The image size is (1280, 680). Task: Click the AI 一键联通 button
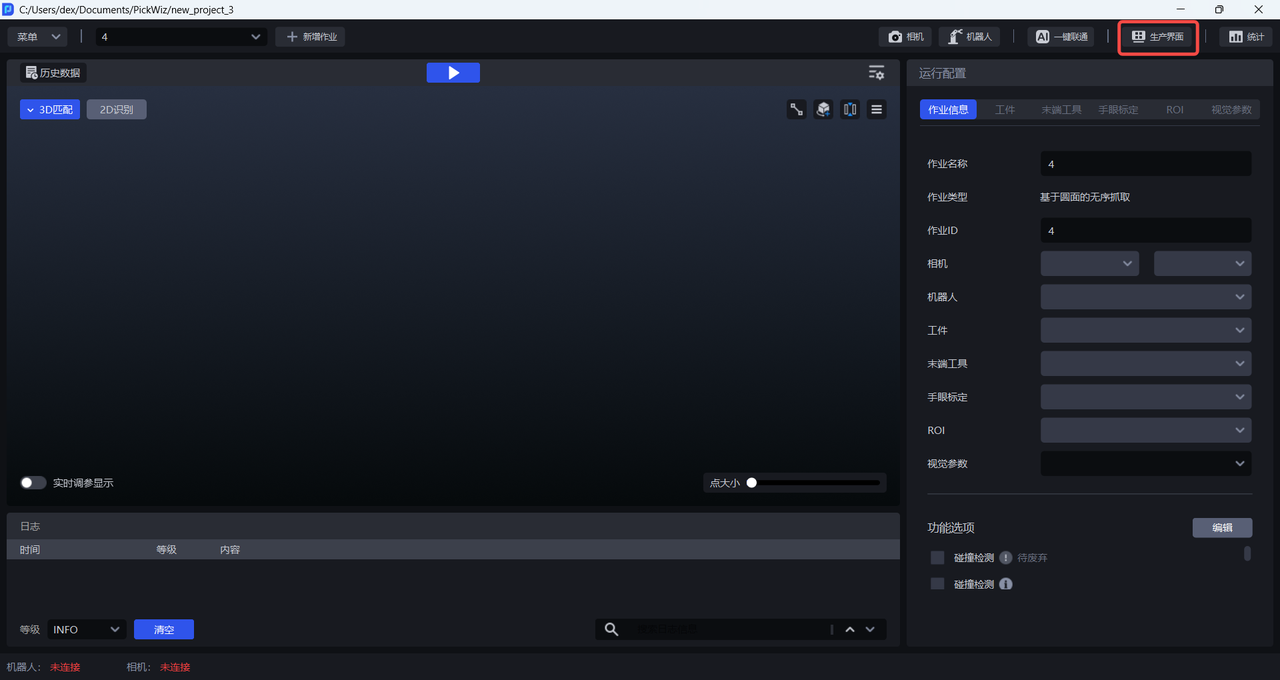pyautogui.click(x=1060, y=37)
